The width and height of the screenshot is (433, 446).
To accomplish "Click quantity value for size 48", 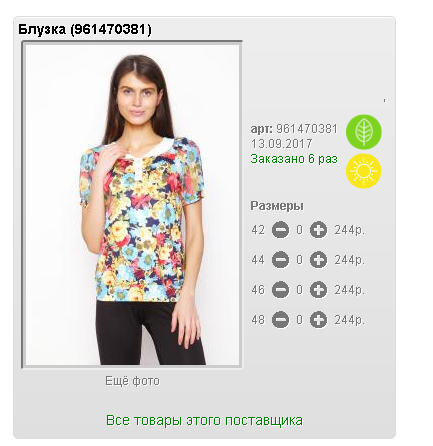I will (x=299, y=320).
